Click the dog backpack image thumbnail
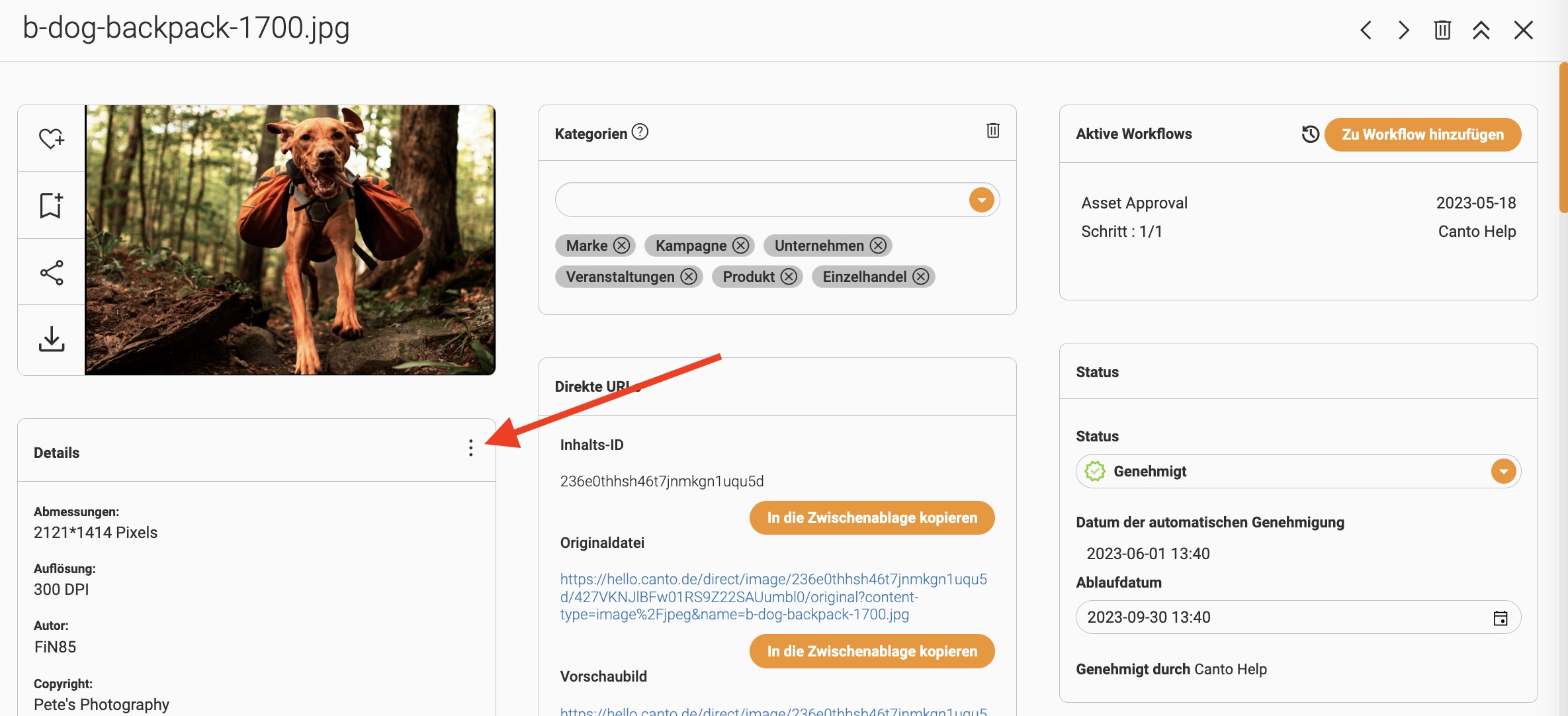Image resolution: width=1568 pixels, height=716 pixels. pos(290,240)
